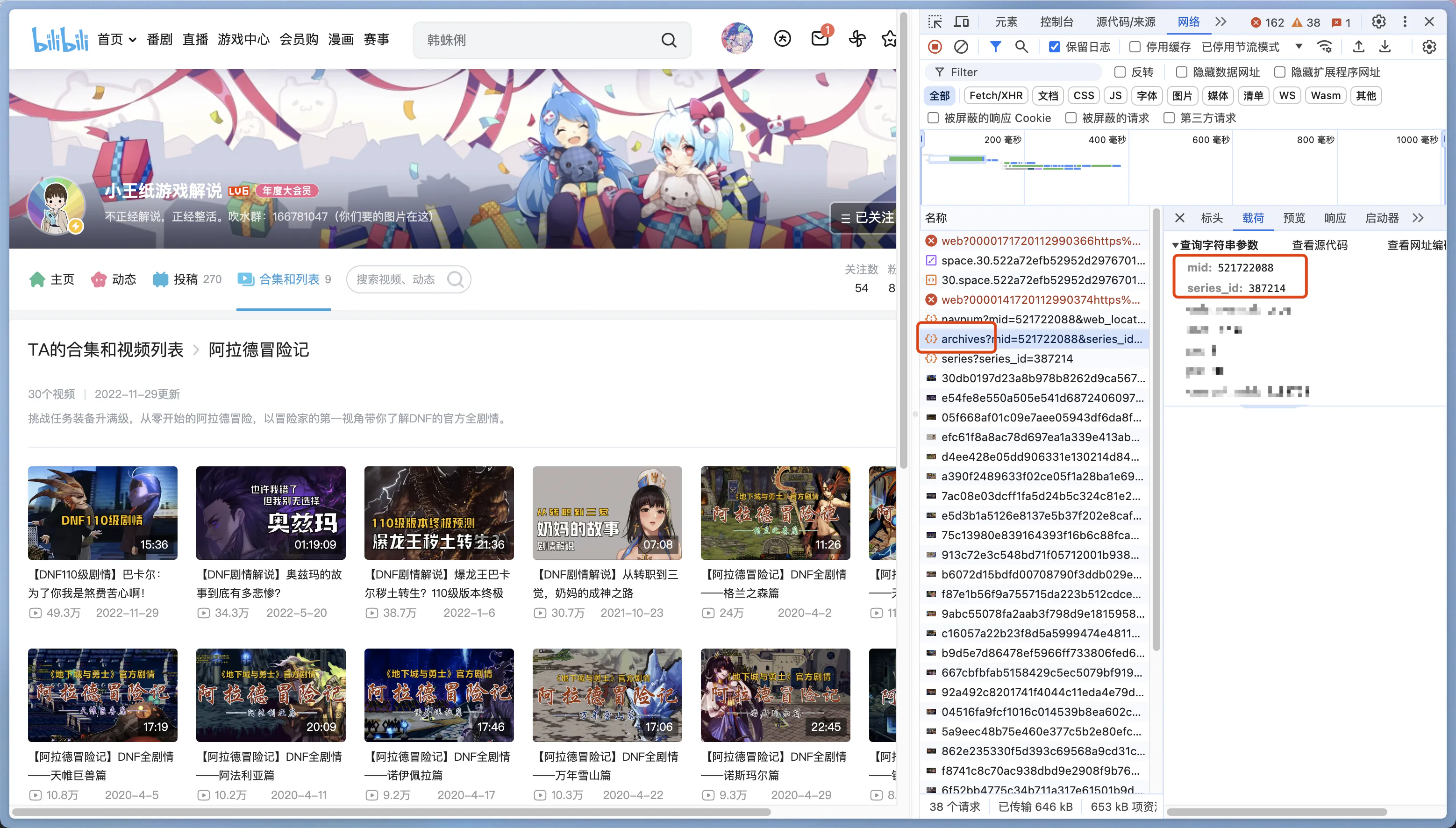
Task: Select the Fetch/XHR filter button
Action: pos(995,95)
